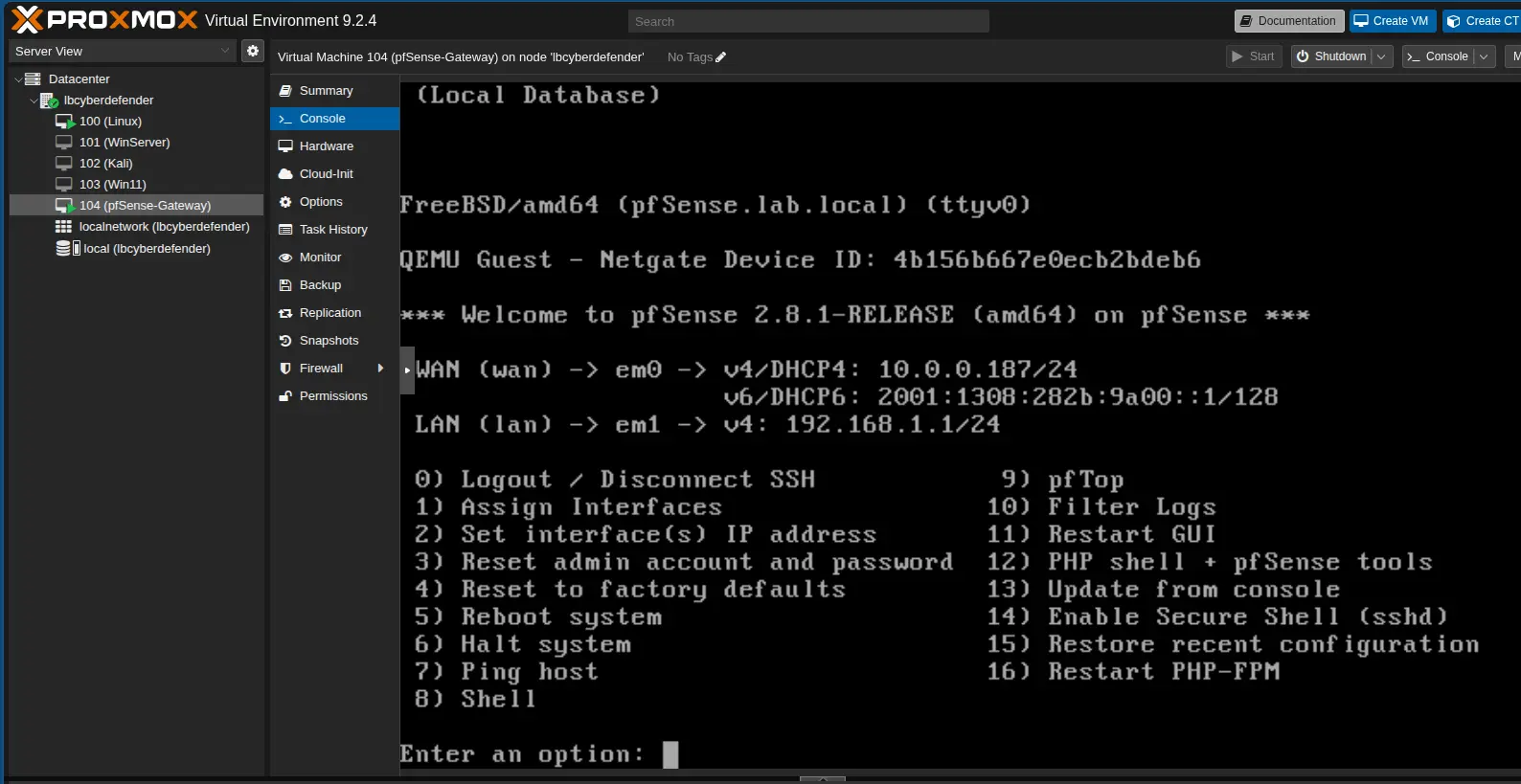This screenshot has height=784, width=1521.
Task: Open the Hardware section
Action: tap(334, 146)
